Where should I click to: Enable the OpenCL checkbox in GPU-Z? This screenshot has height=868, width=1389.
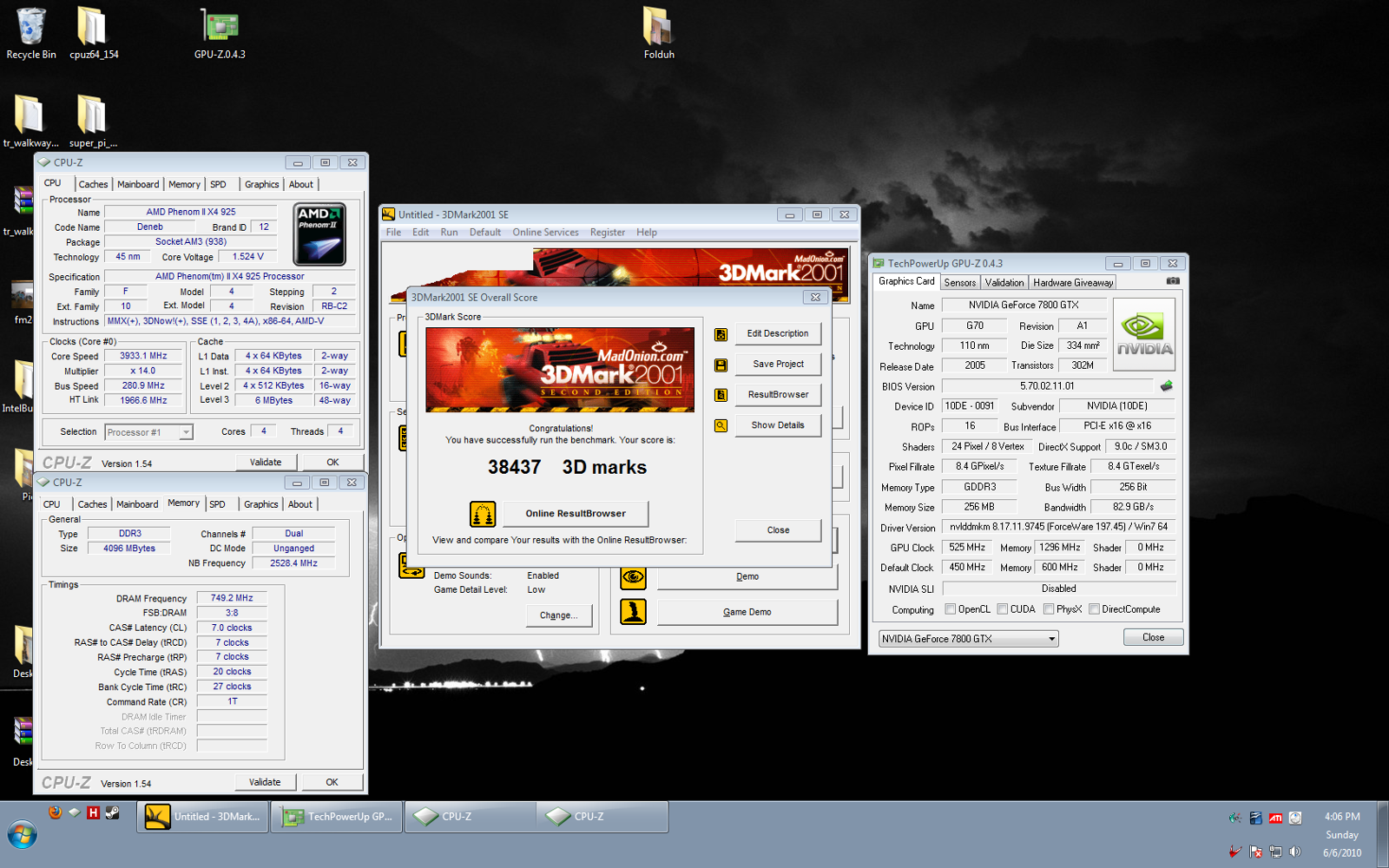[950, 609]
